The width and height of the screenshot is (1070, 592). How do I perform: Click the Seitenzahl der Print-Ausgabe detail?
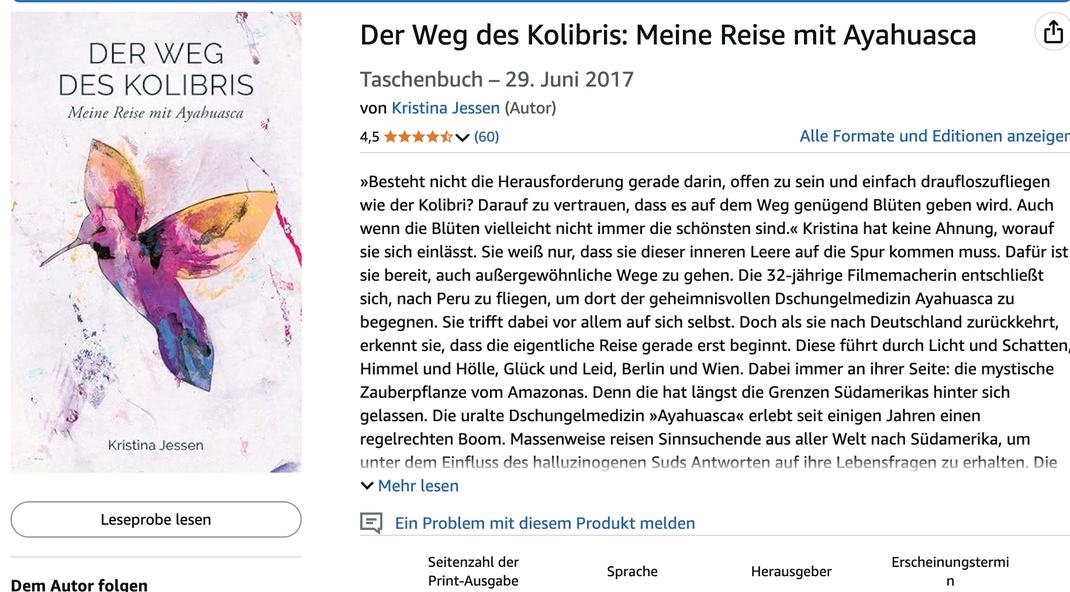click(x=473, y=572)
